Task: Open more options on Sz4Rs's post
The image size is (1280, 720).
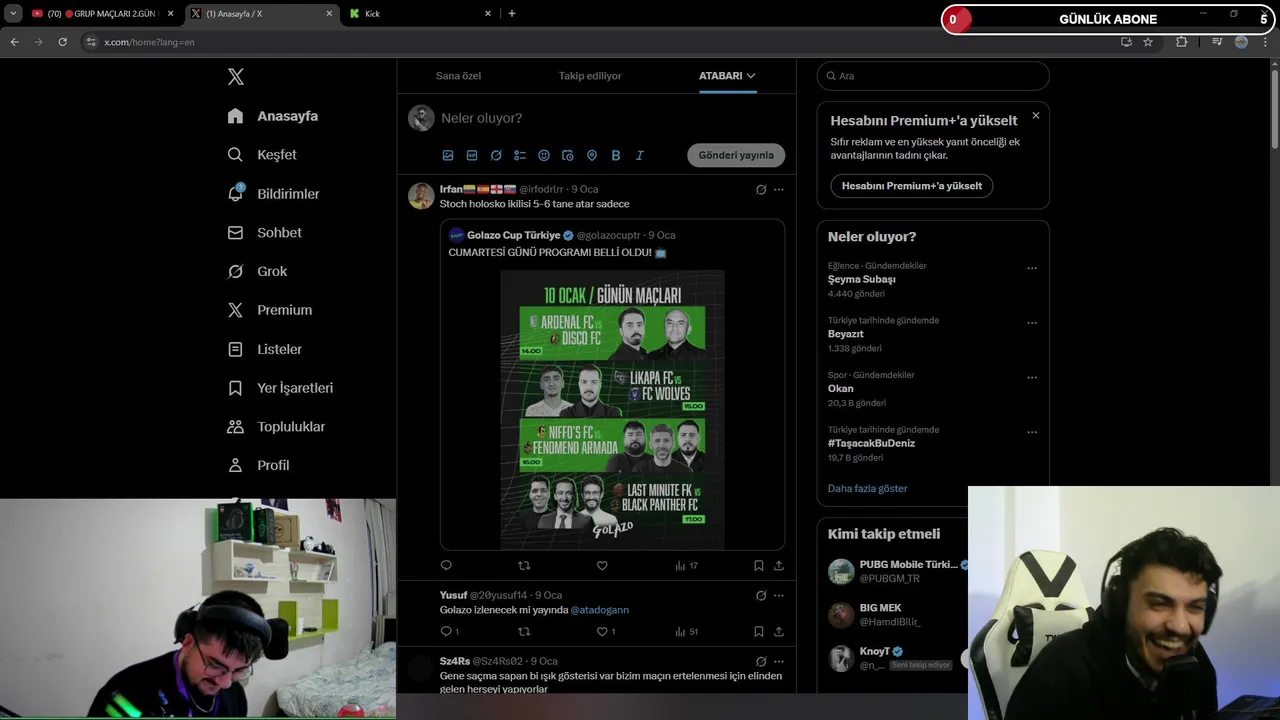Action: click(x=779, y=661)
